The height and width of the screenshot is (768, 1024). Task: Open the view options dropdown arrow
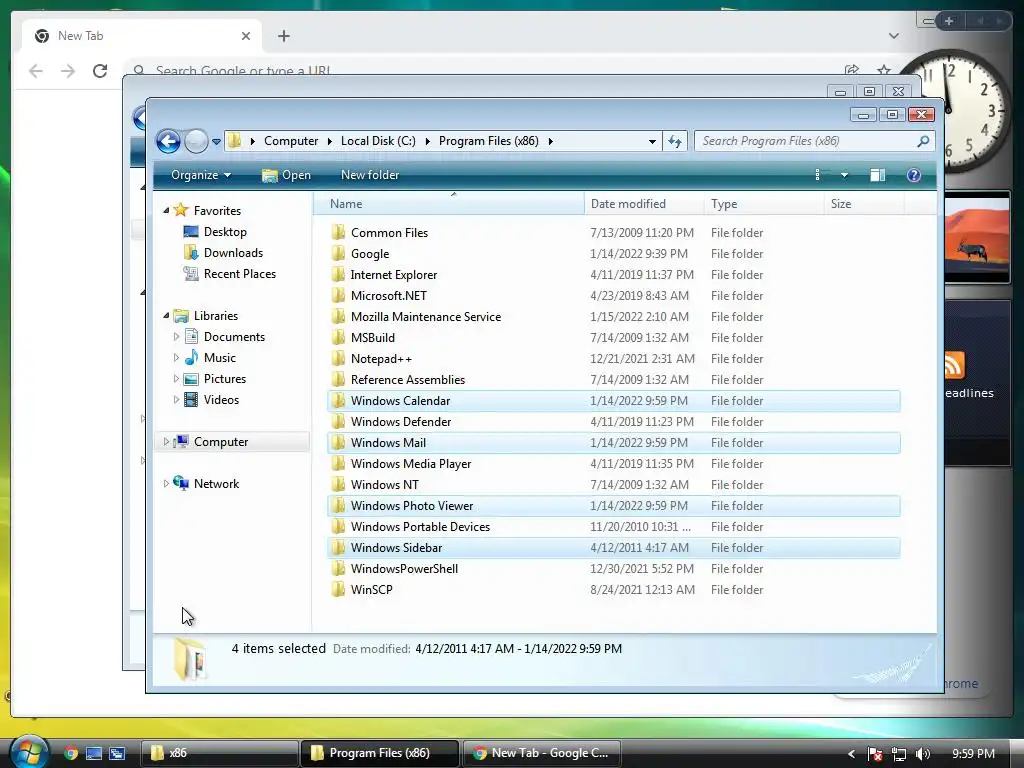pos(844,175)
